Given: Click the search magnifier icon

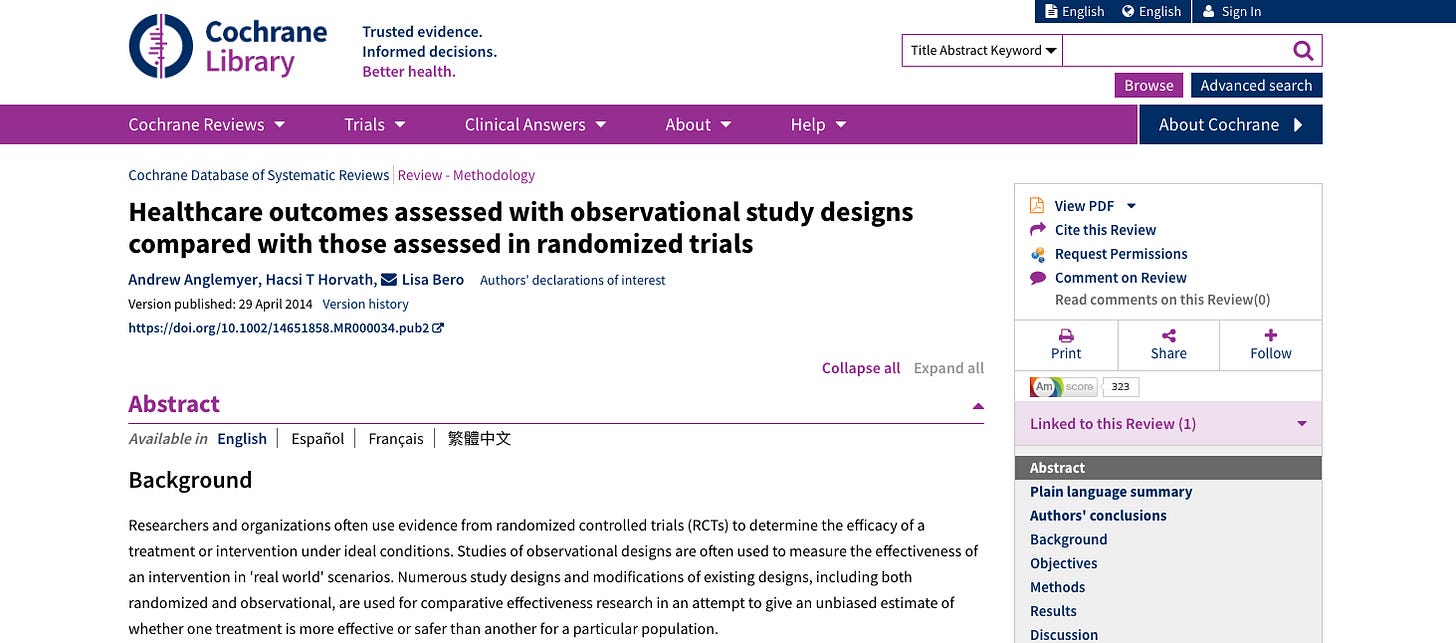Looking at the screenshot, I should pos(1302,51).
